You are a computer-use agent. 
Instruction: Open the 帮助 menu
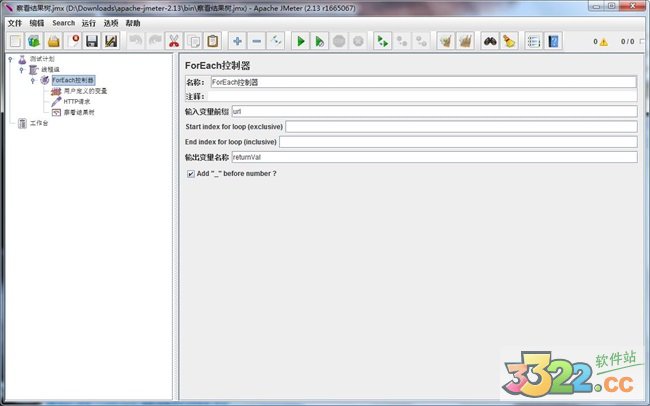[x=133, y=23]
